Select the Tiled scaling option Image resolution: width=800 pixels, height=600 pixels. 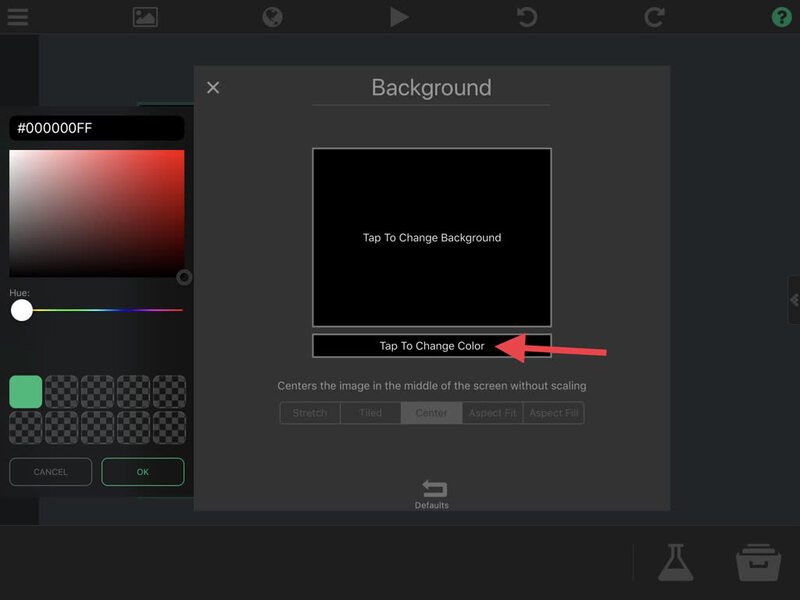[x=370, y=413]
